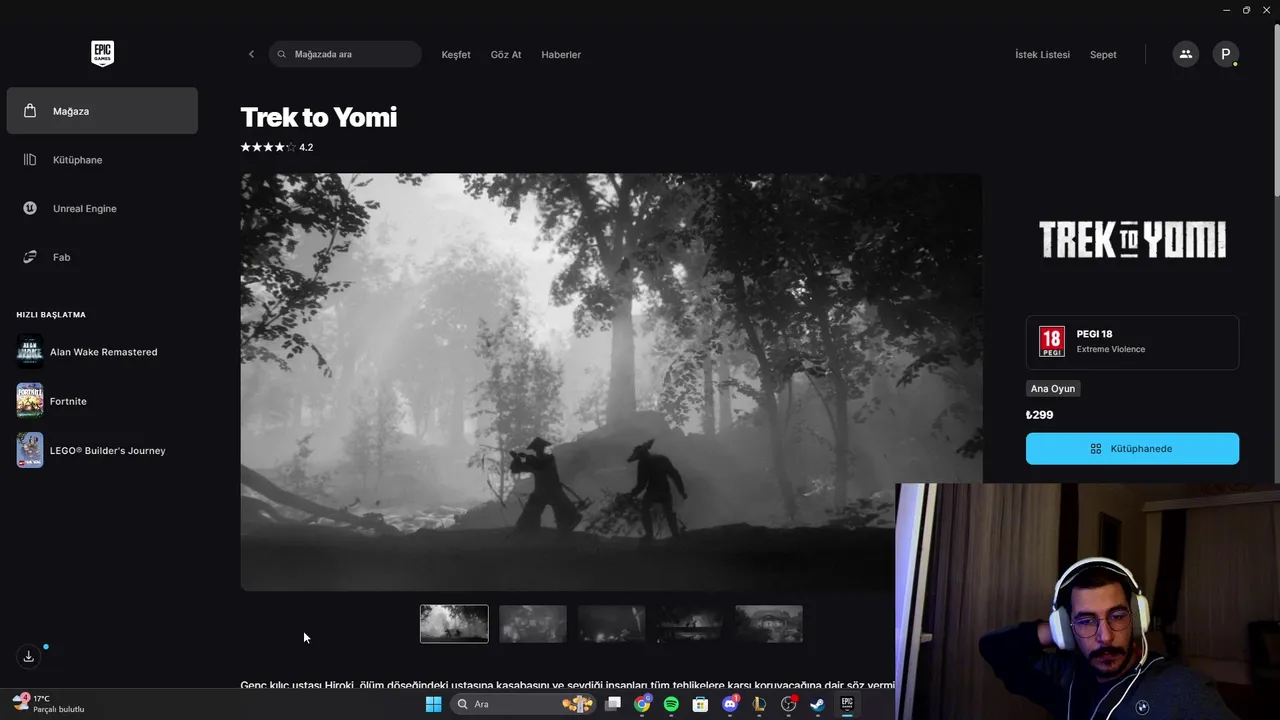Open Microsoft Store from taskbar
Screen dimensions: 1280x720
click(x=701, y=704)
